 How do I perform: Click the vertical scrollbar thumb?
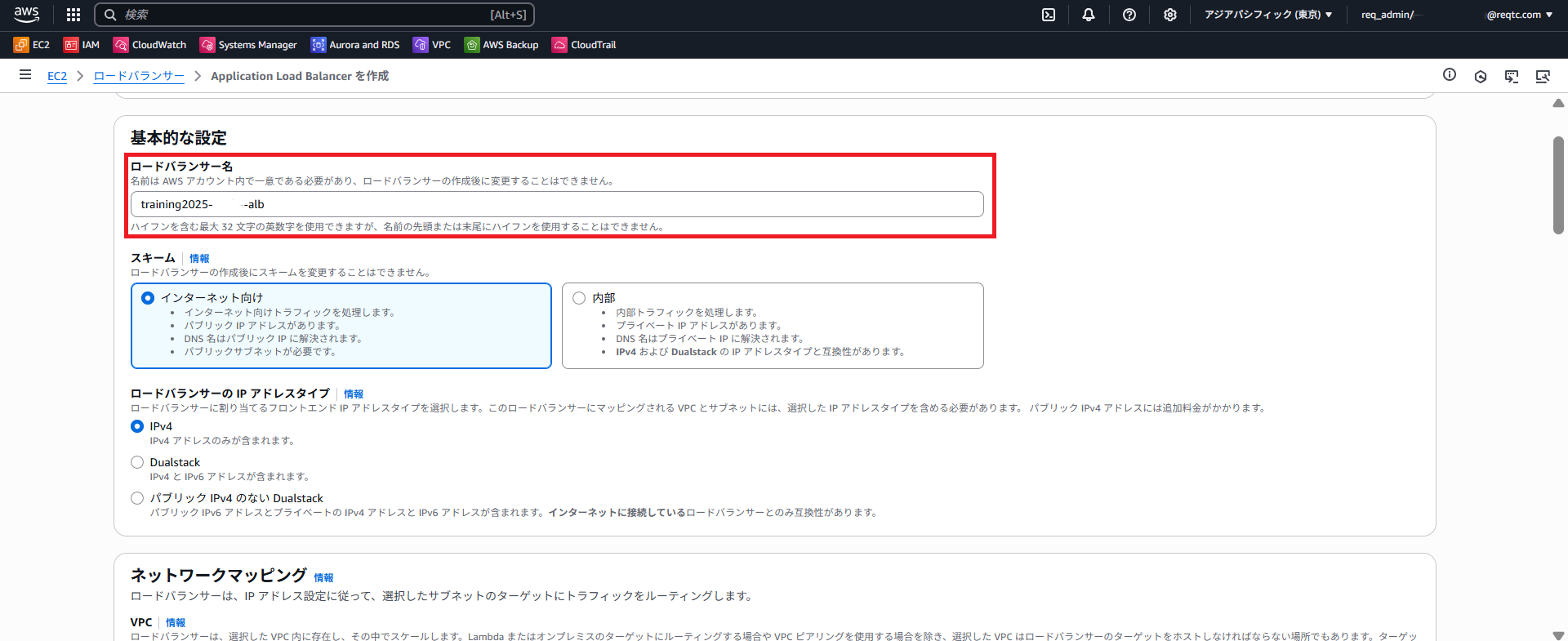(x=1558, y=185)
